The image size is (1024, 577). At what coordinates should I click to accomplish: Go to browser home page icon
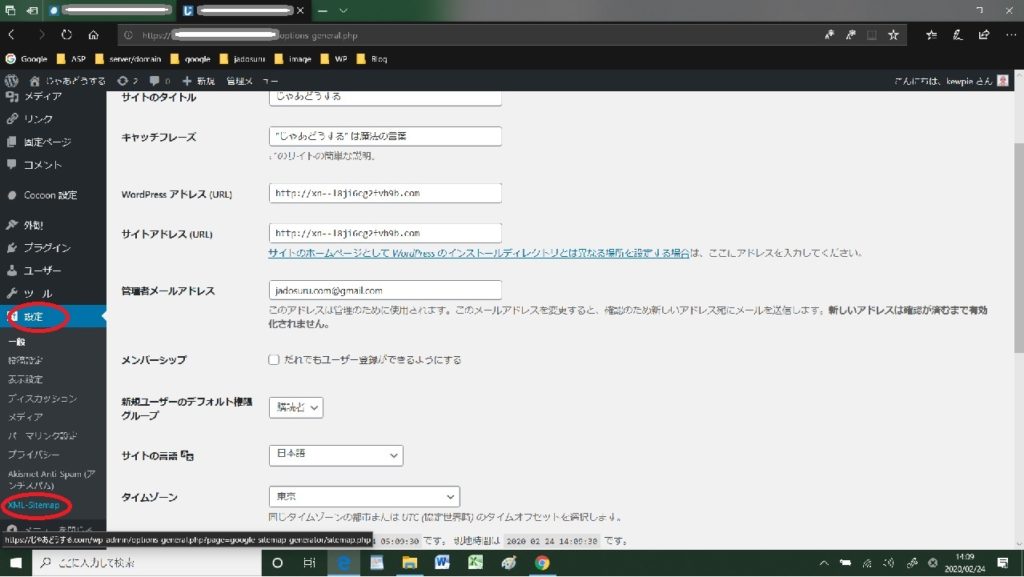[93, 34]
